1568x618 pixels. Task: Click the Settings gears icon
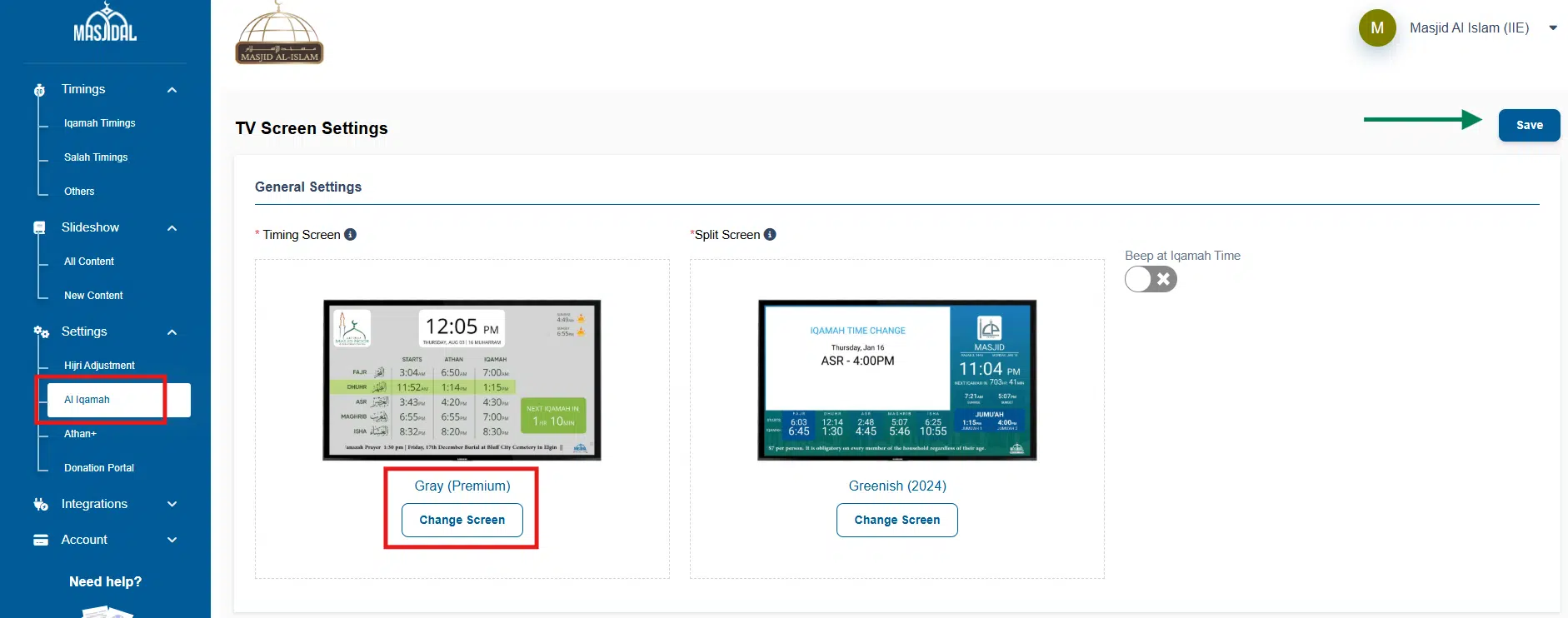[41, 331]
